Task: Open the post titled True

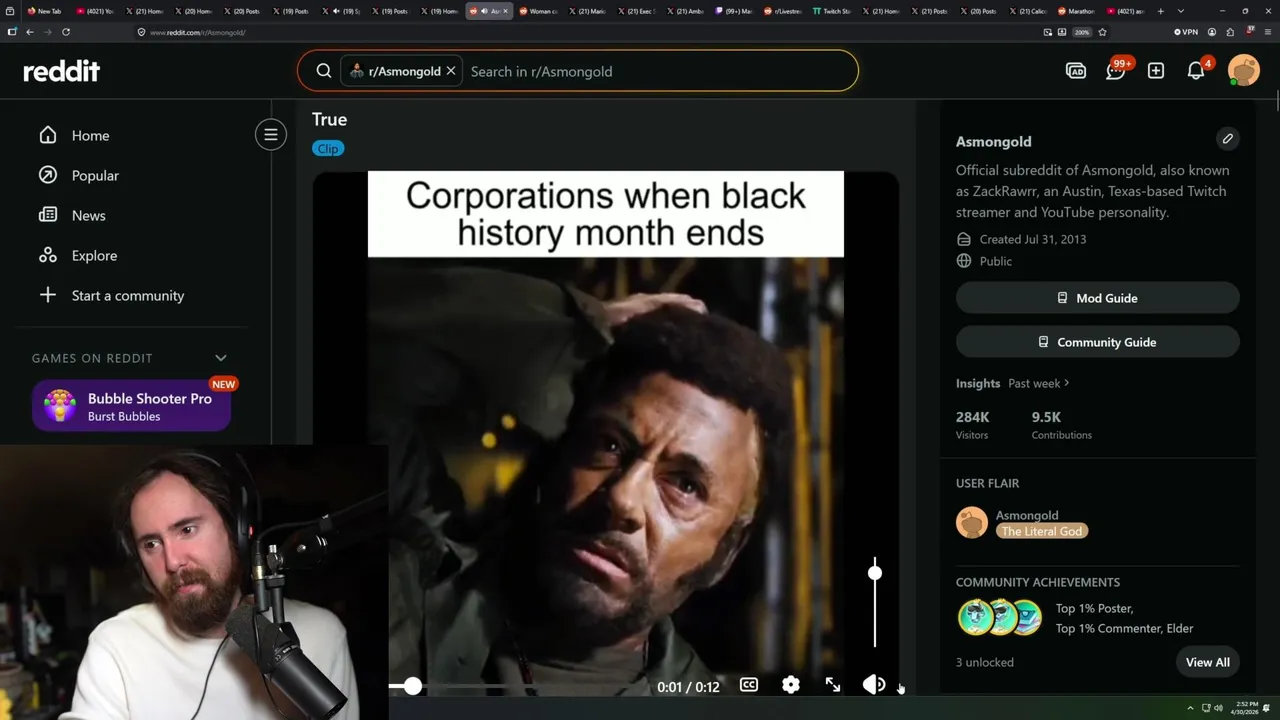Action: [329, 119]
